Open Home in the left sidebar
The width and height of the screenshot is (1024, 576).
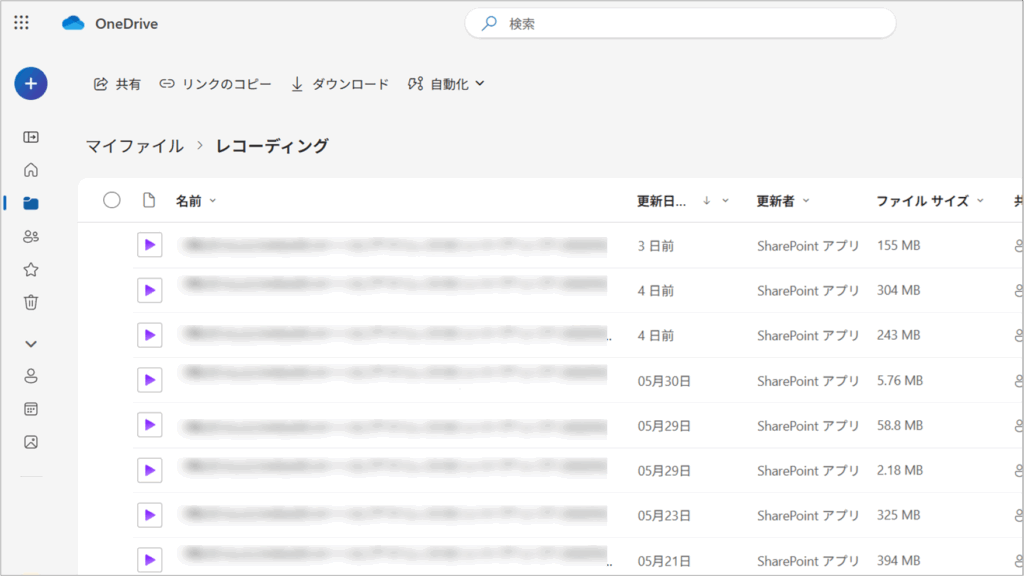(x=31, y=170)
